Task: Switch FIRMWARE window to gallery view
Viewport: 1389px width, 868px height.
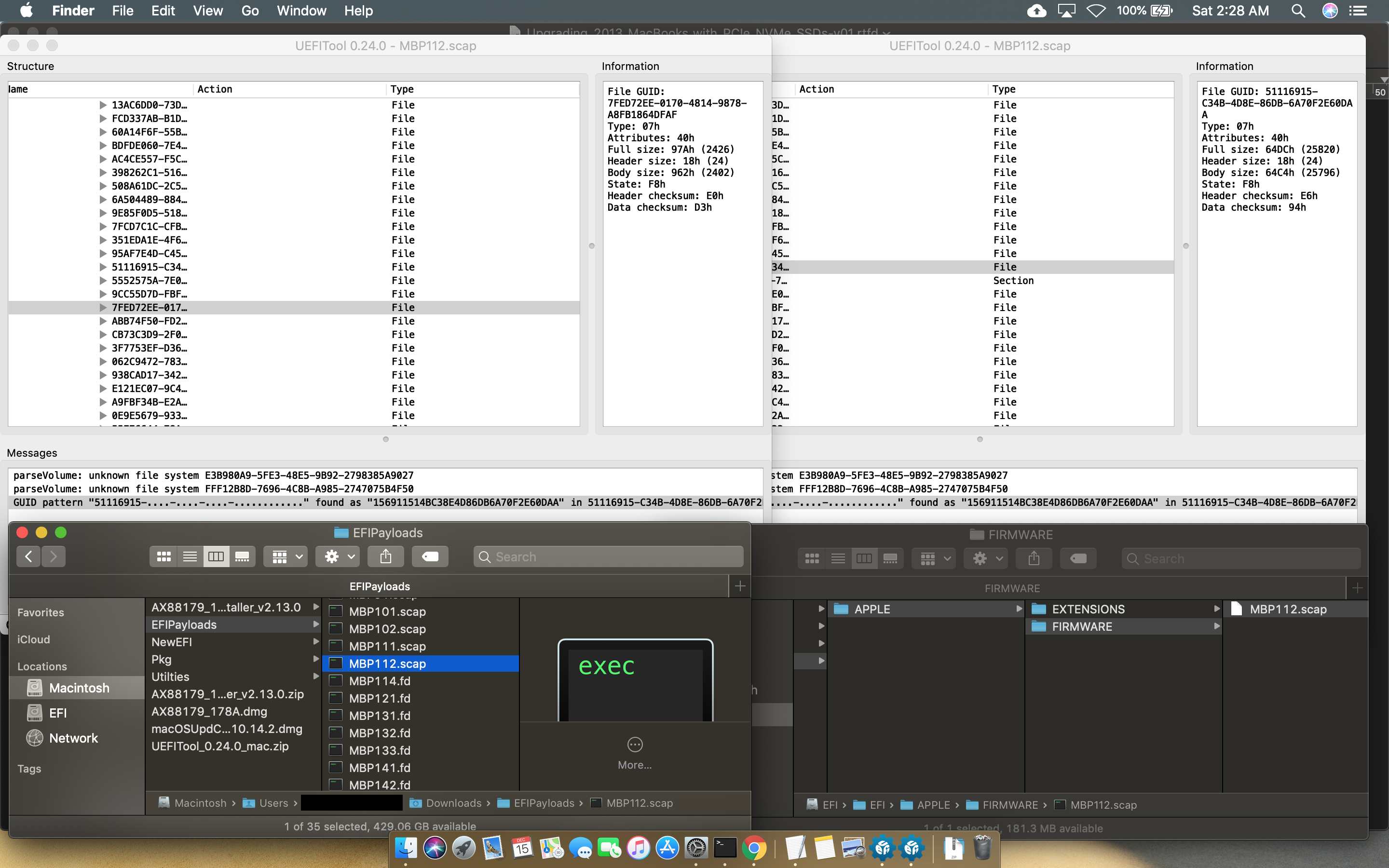Action: point(890,558)
